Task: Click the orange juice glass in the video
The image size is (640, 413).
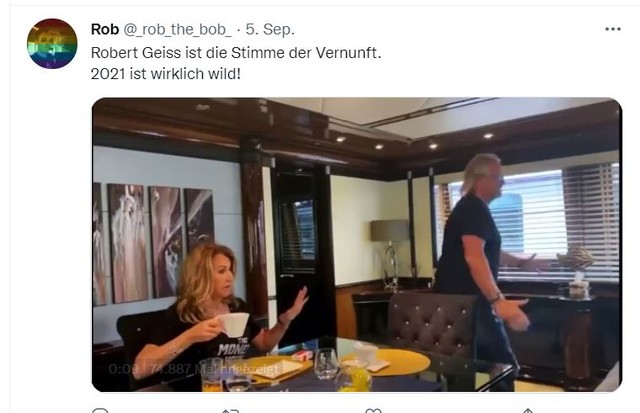Action: (212, 375)
